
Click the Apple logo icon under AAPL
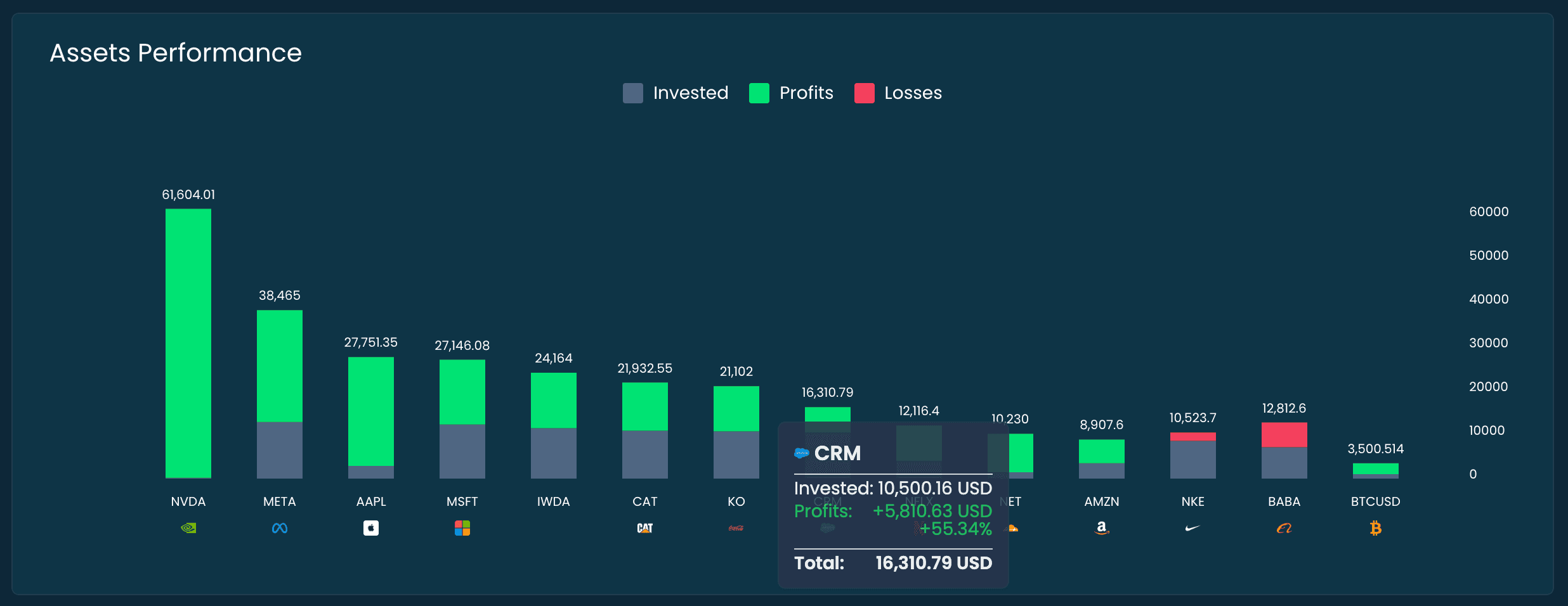[x=371, y=528]
